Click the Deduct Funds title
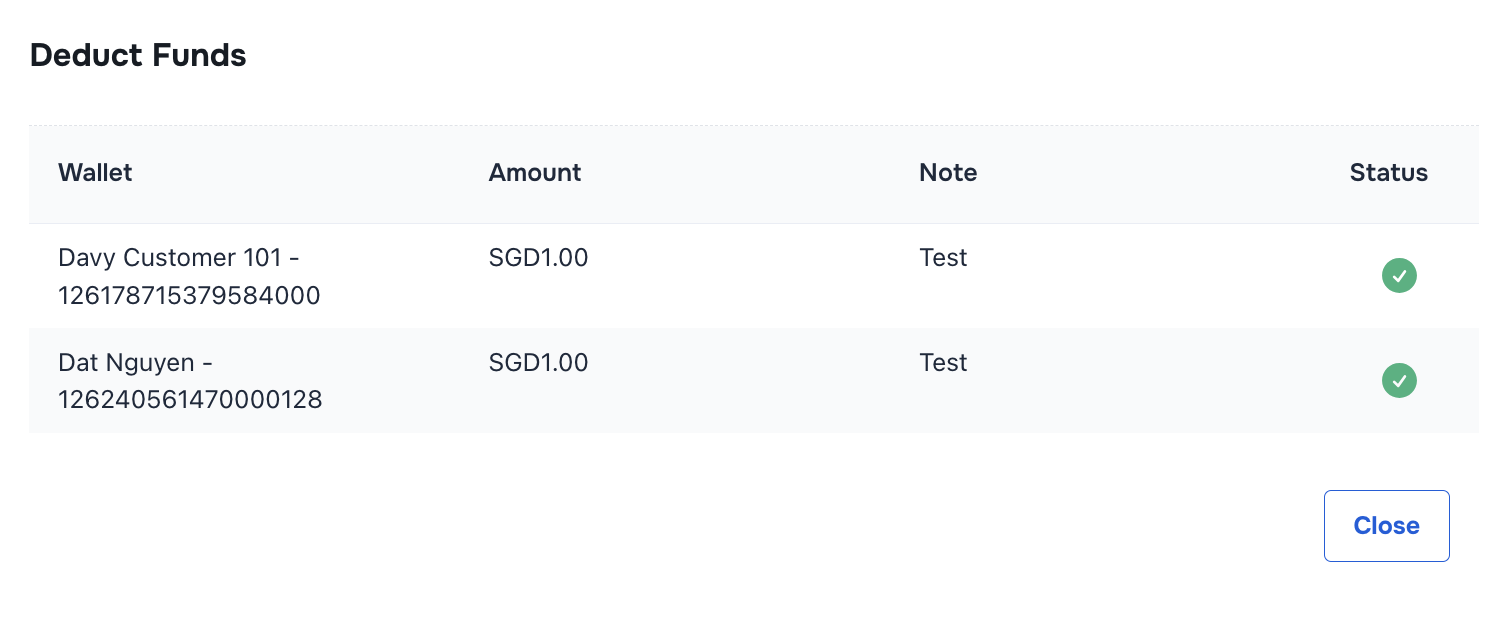1506x622 pixels. pyautogui.click(x=138, y=55)
